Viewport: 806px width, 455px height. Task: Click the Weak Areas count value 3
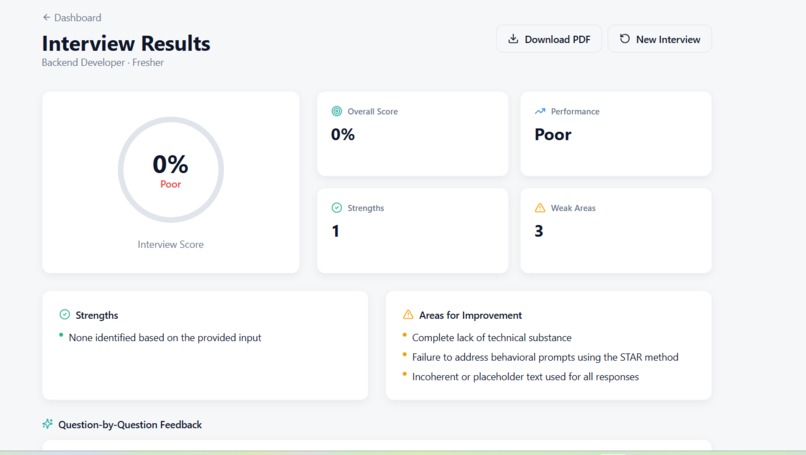click(x=539, y=231)
